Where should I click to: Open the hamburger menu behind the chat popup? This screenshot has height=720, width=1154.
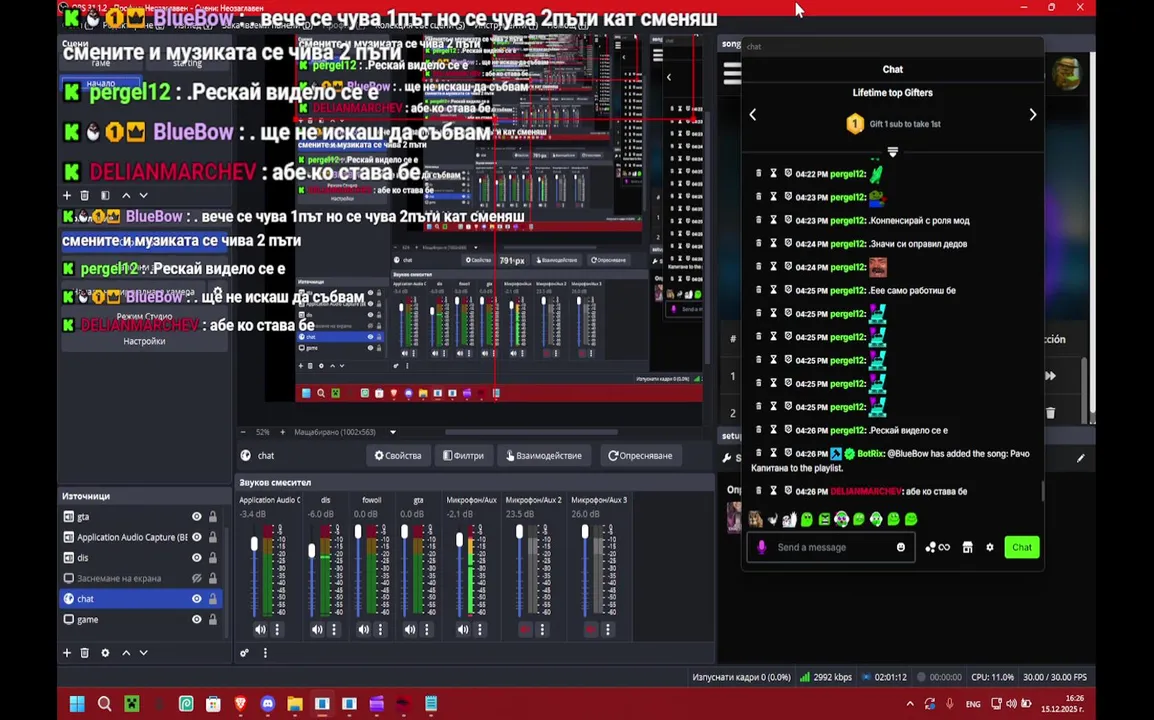[x=732, y=74]
